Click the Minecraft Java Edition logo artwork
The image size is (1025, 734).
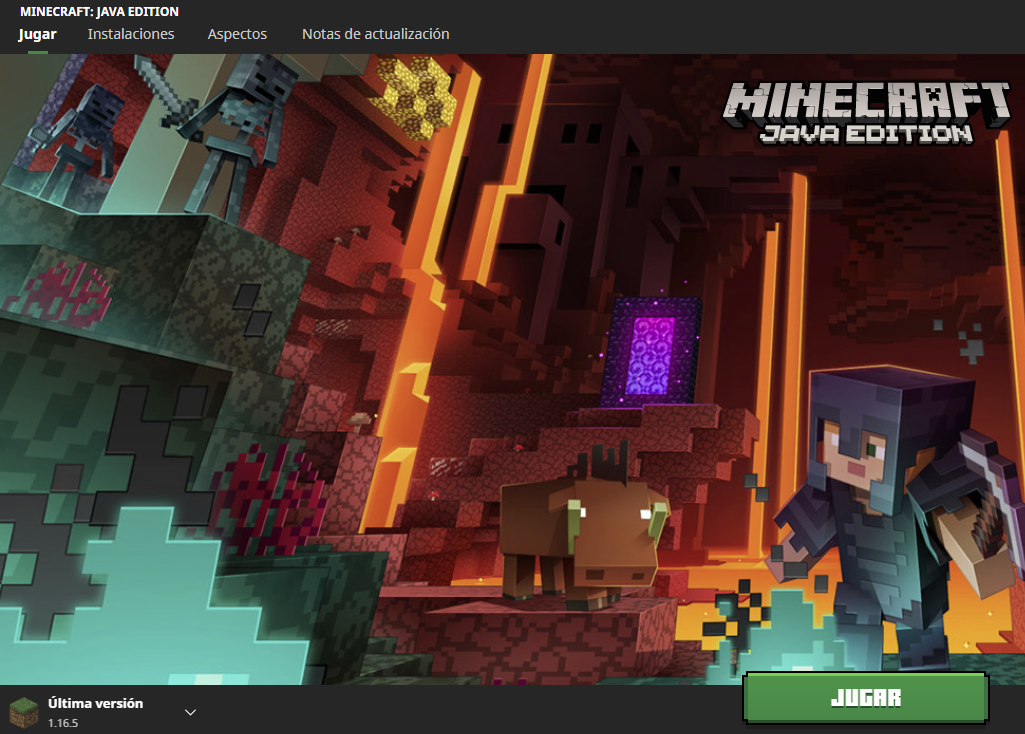pyautogui.click(x=868, y=110)
